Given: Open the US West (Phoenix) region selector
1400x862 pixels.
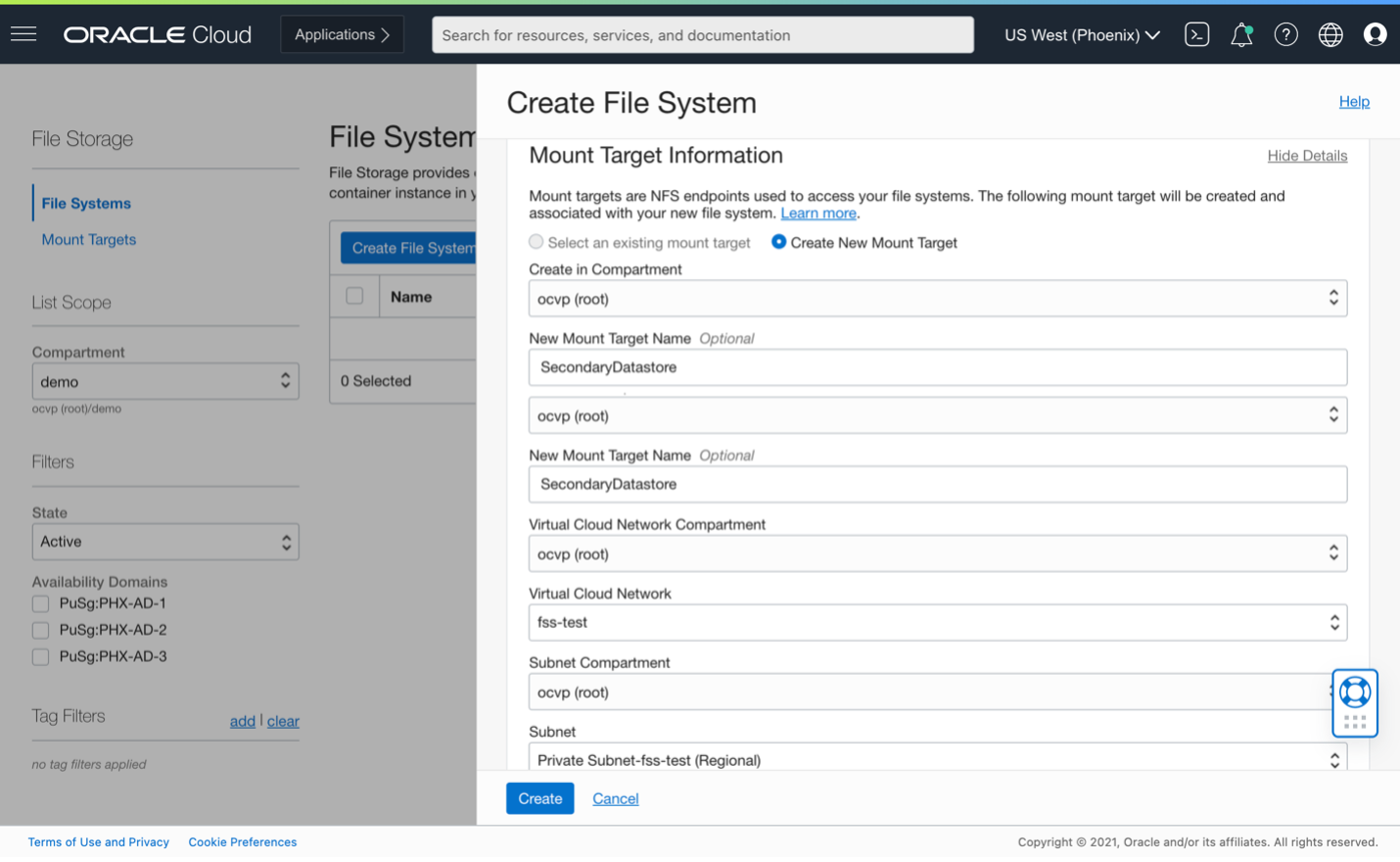Looking at the screenshot, I should click(1081, 34).
